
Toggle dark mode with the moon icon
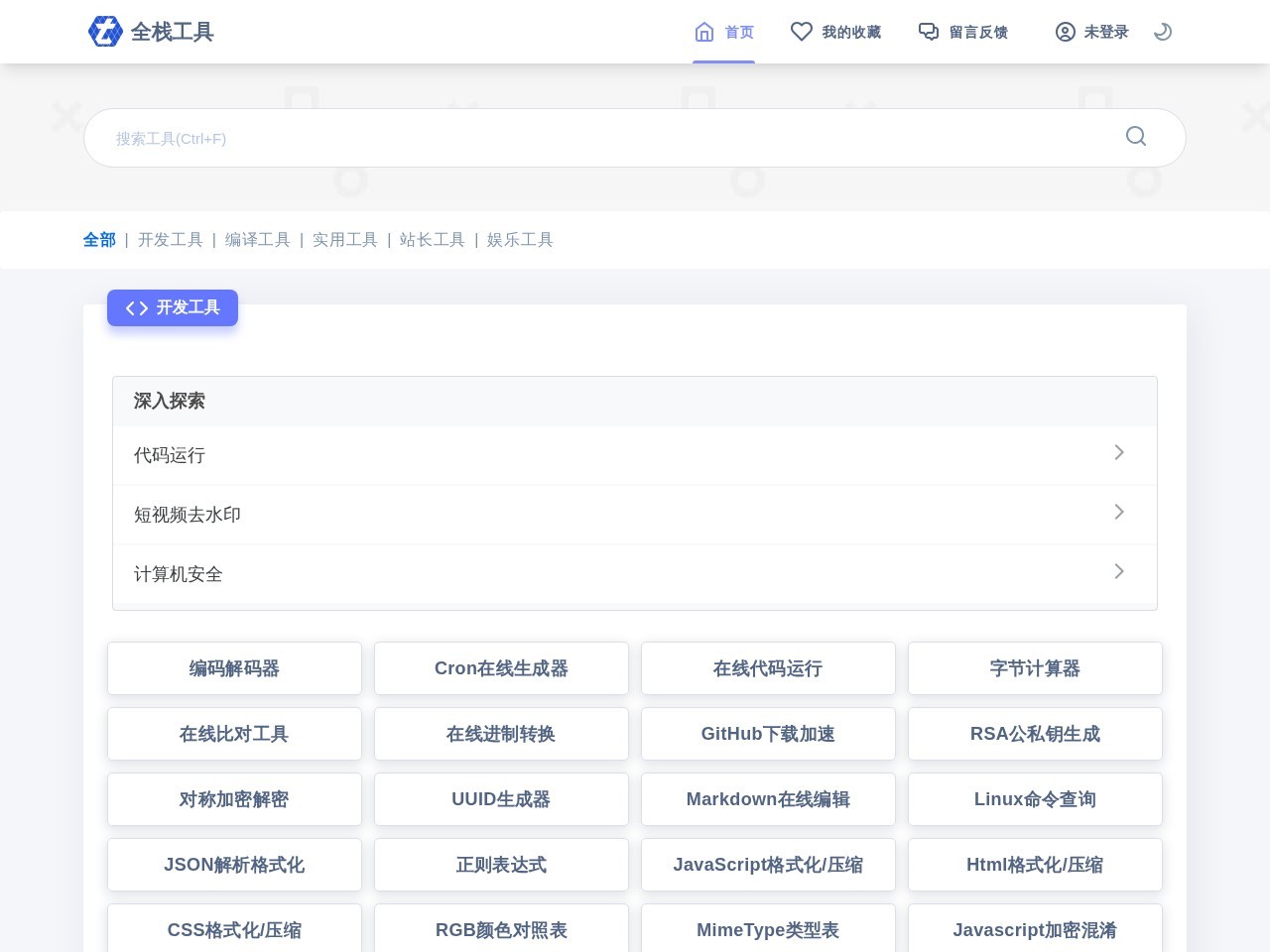(1162, 31)
